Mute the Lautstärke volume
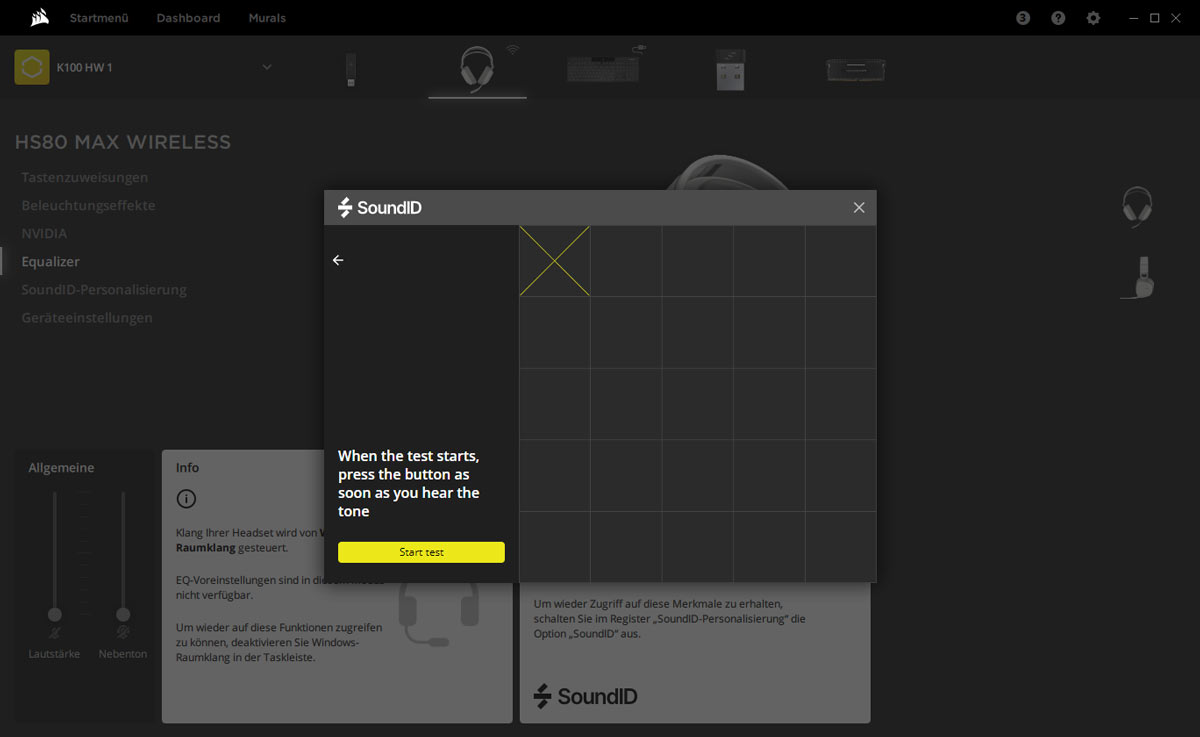The height and width of the screenshot is (737, 1200). coord(55,633)
